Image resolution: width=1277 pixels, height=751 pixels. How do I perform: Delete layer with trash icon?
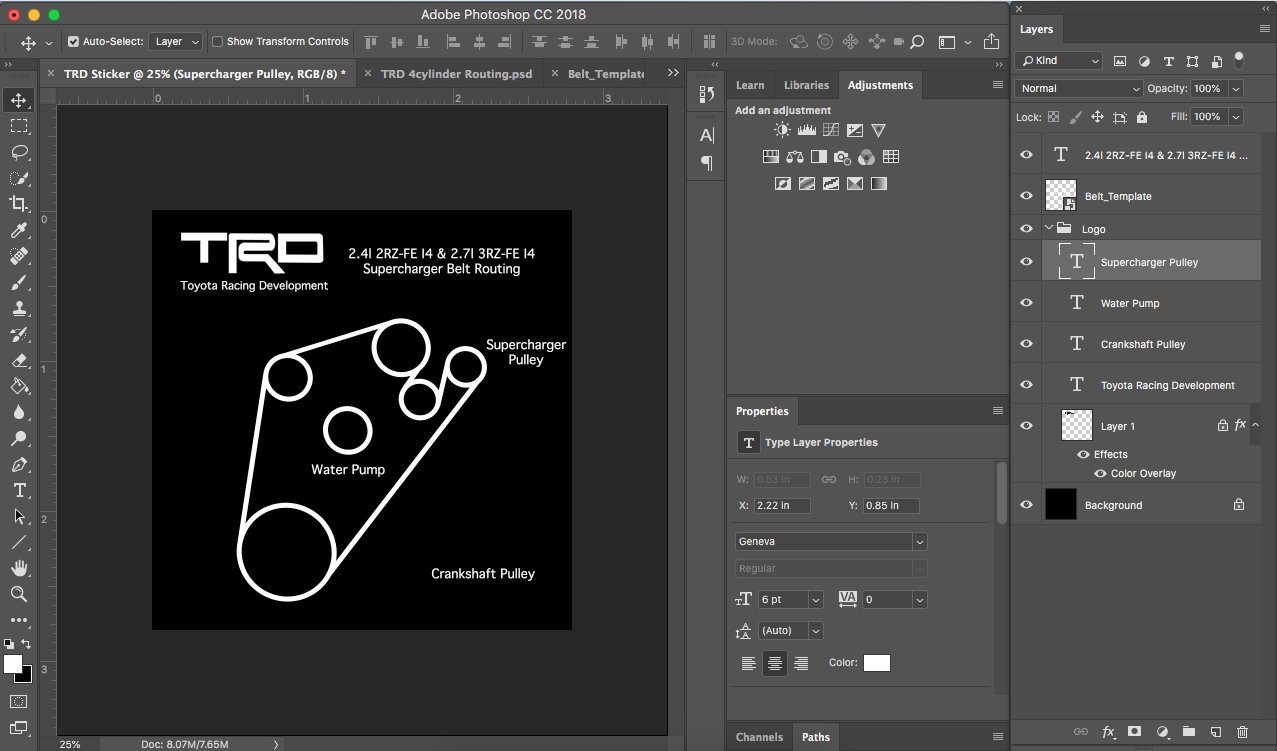pyautogui.click(x=1242, y=732)
